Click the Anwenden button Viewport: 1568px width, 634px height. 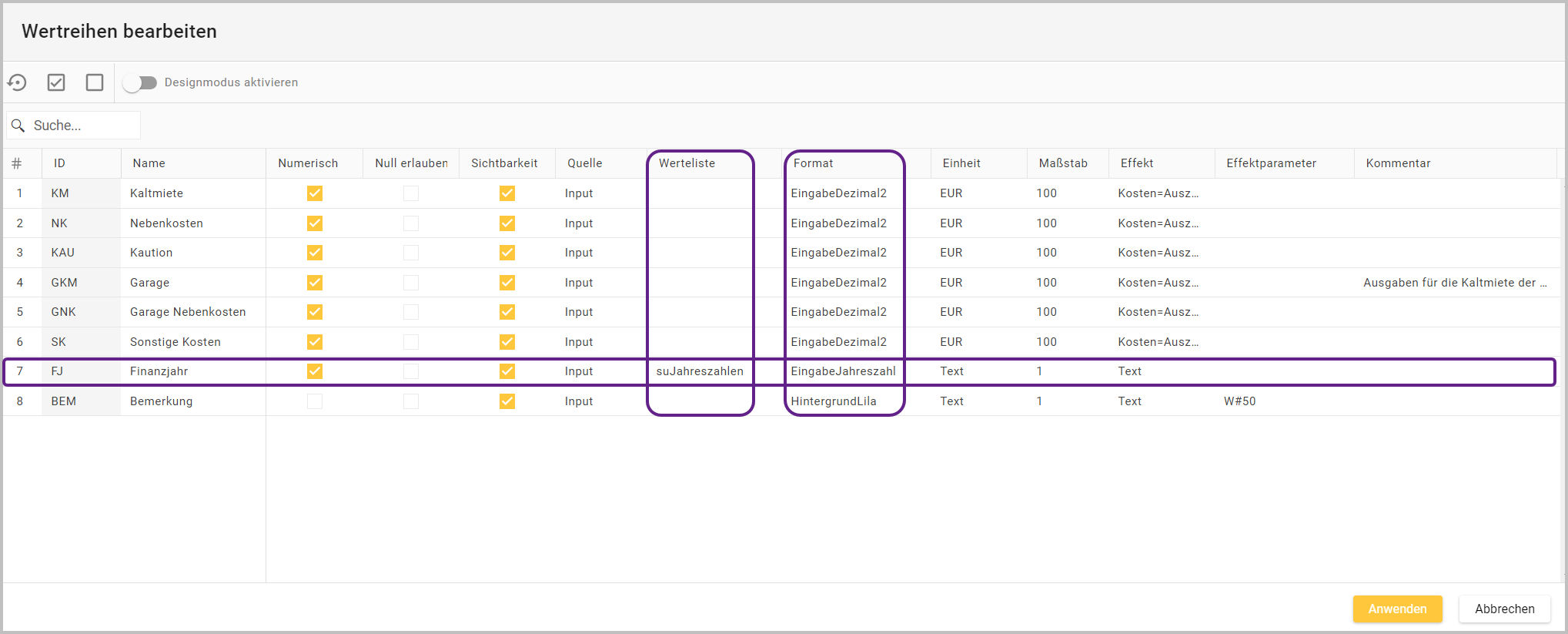point(1397,609)
